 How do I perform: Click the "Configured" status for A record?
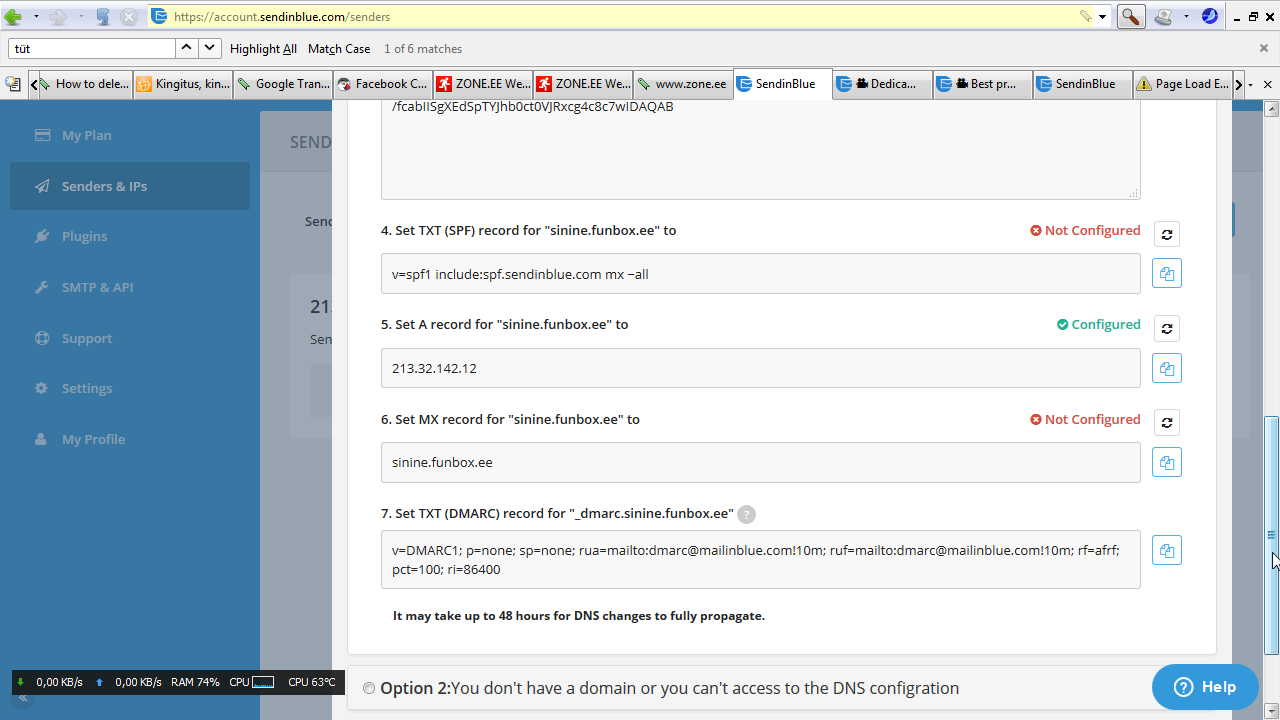[1098, 324]
